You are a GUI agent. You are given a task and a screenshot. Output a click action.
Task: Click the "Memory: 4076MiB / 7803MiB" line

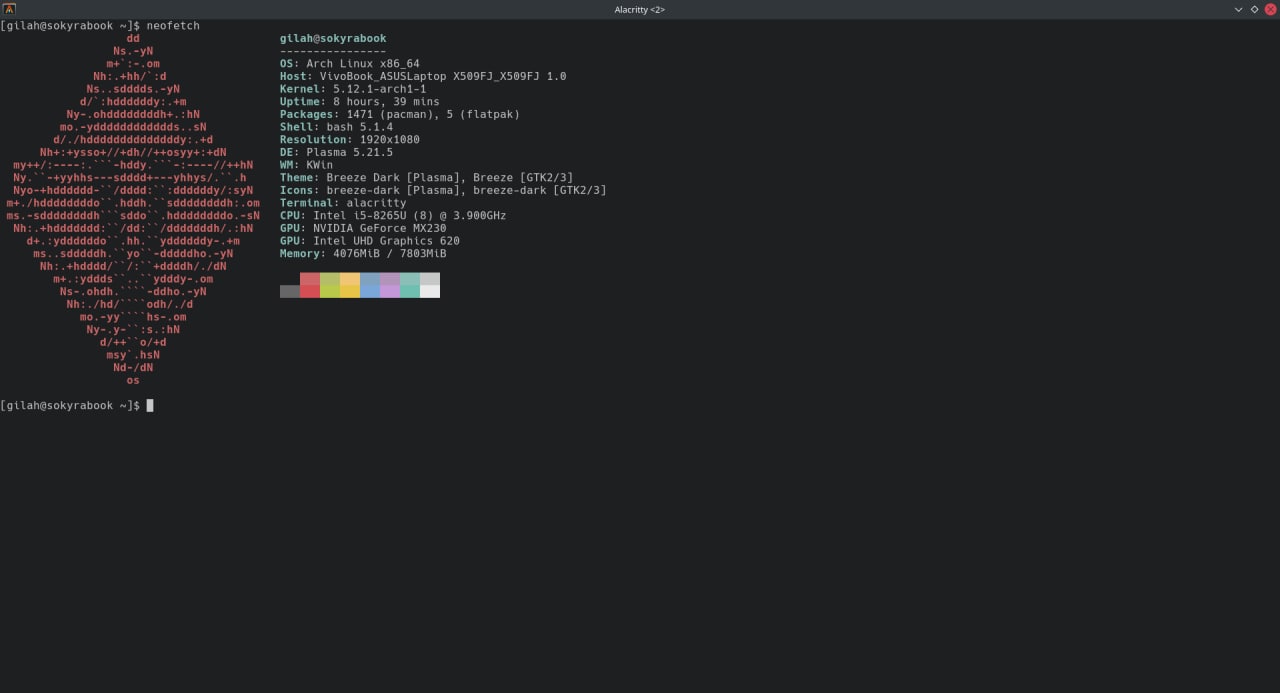point(363,253)
